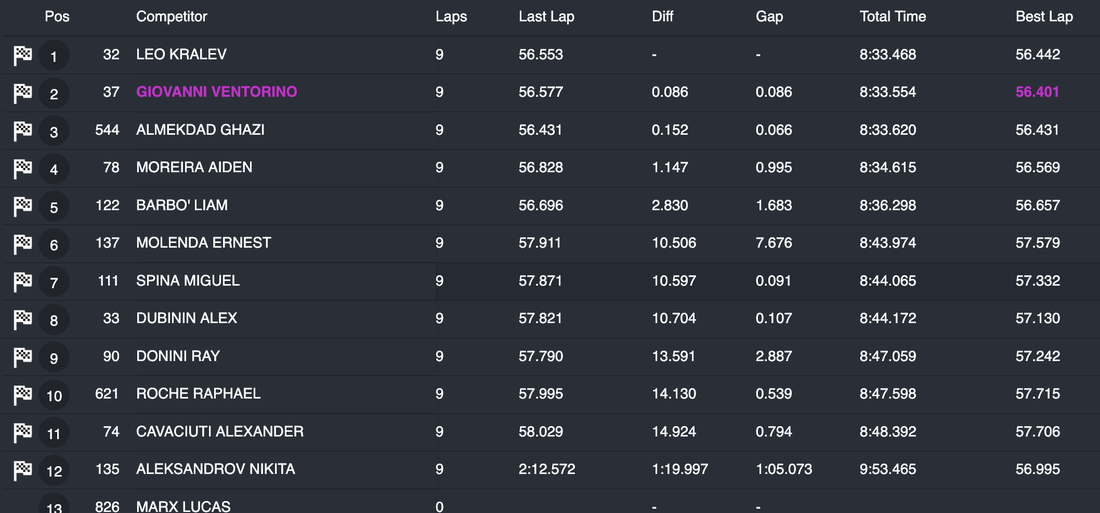
Task: Click the checkered flag in Molenda Ernest's row
Action: pyautogui.click(x=23, y=244)
